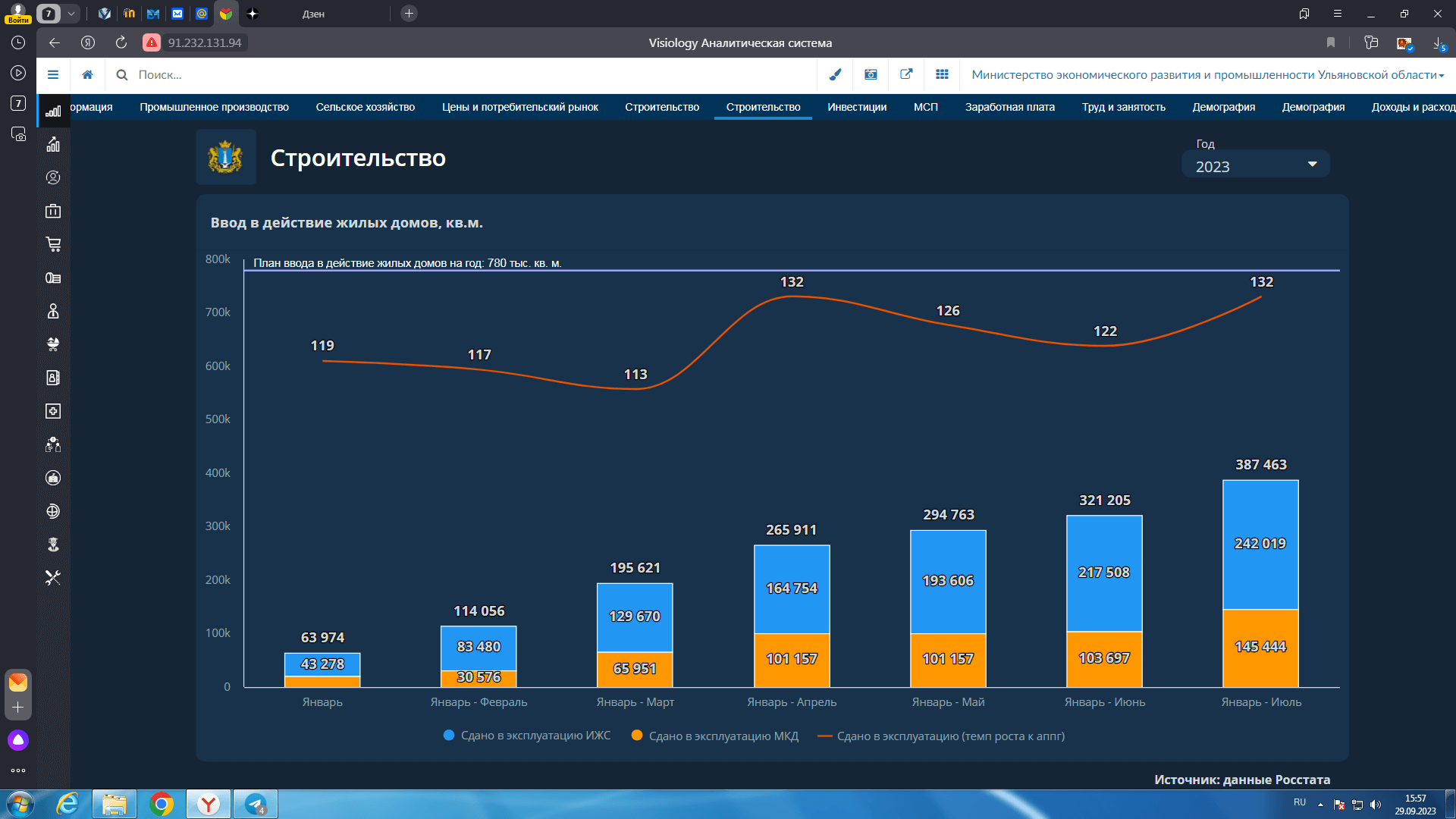
Task: Open the Заработная плата tab
Action: 1010,107
